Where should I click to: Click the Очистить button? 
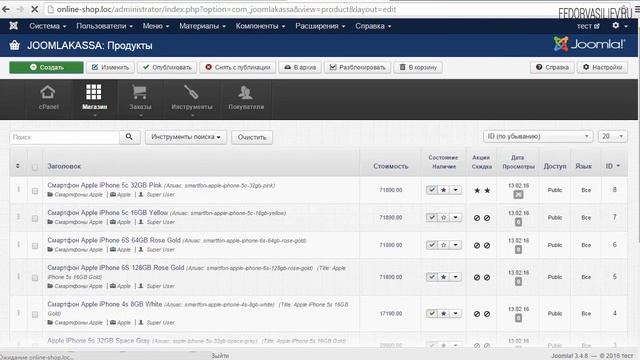point(252,137)
